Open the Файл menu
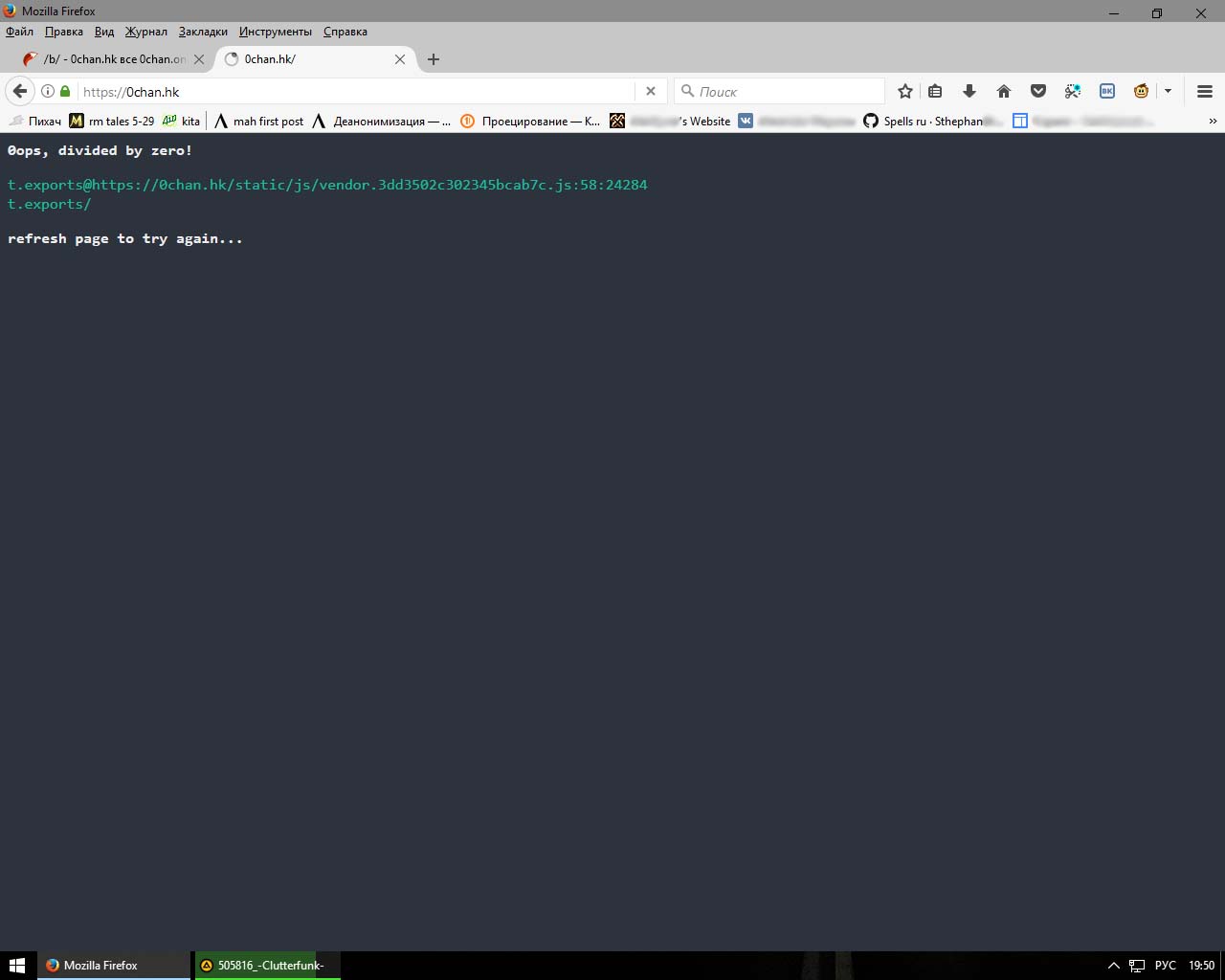 tap(19, 32)
